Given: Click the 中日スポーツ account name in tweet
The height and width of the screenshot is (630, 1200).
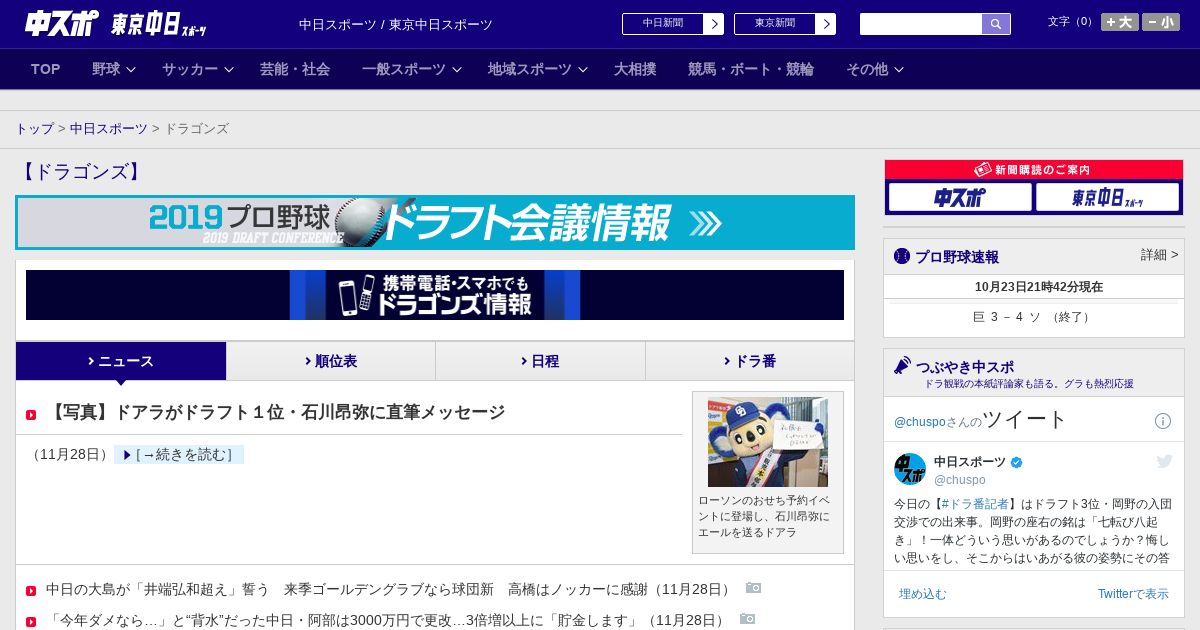Looking at the screenshot, I should point(970,462).
